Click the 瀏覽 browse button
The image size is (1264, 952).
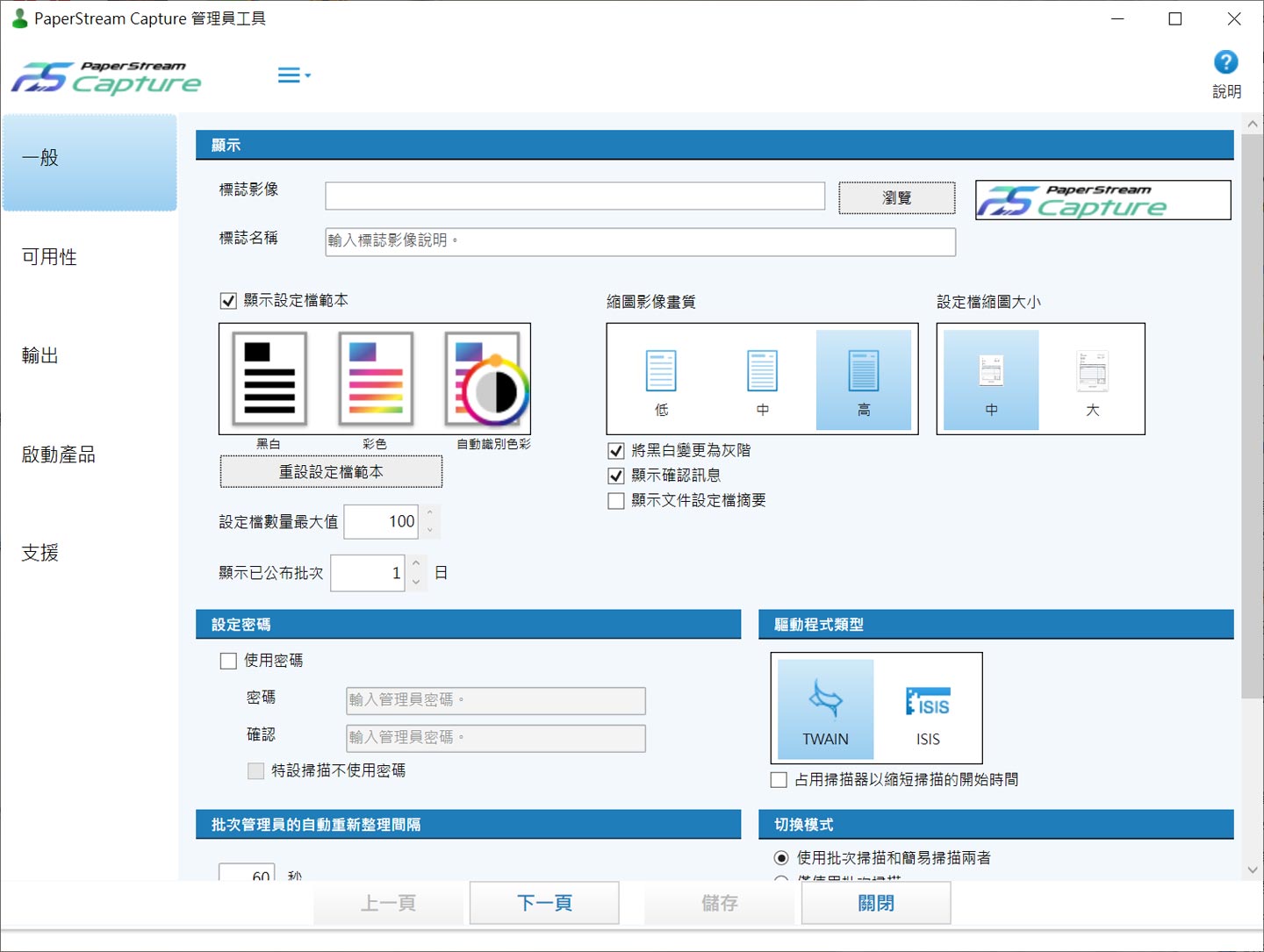897,197
